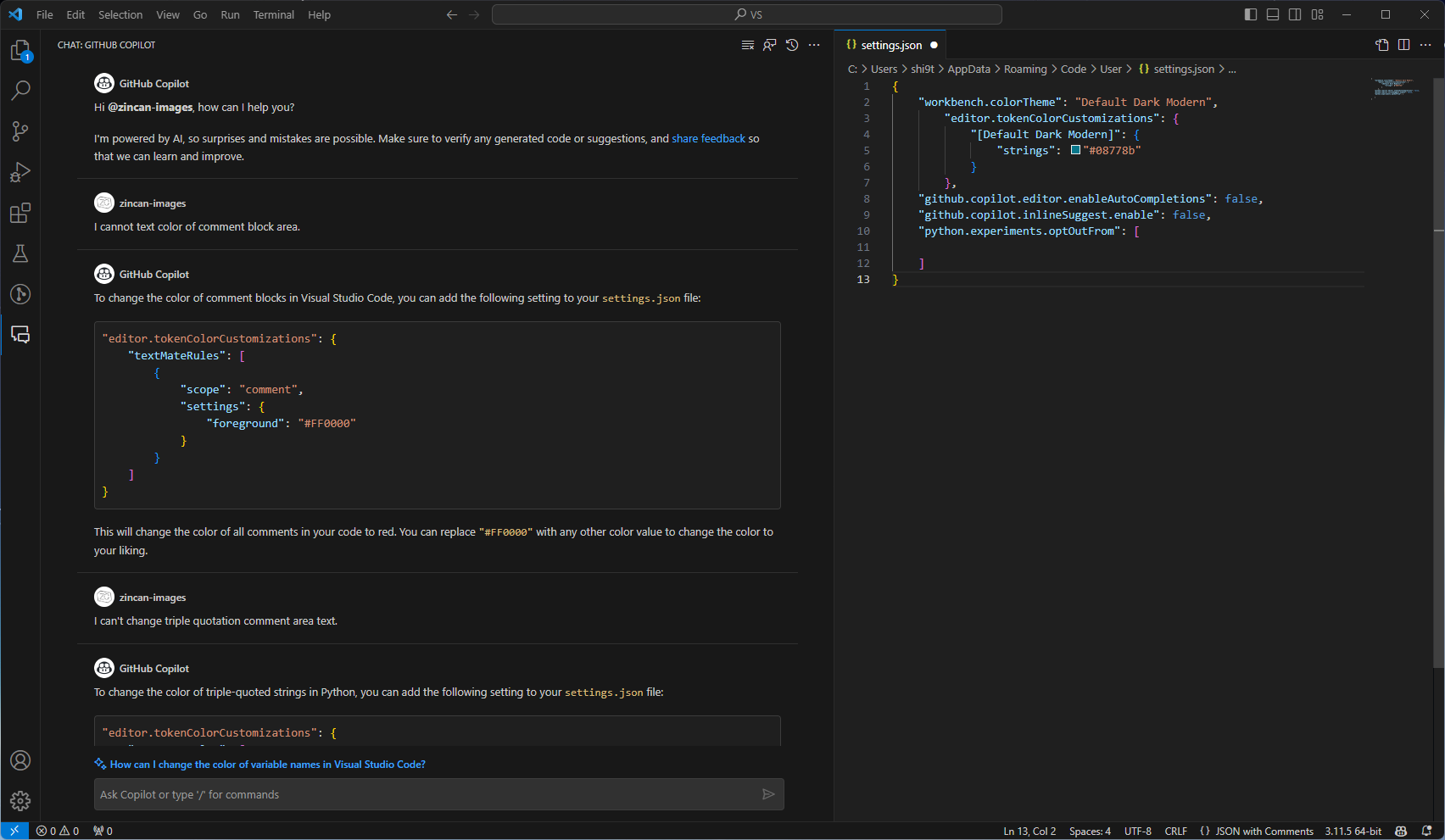
Task: Open the Extensions view
Action: tap(20, 214)
